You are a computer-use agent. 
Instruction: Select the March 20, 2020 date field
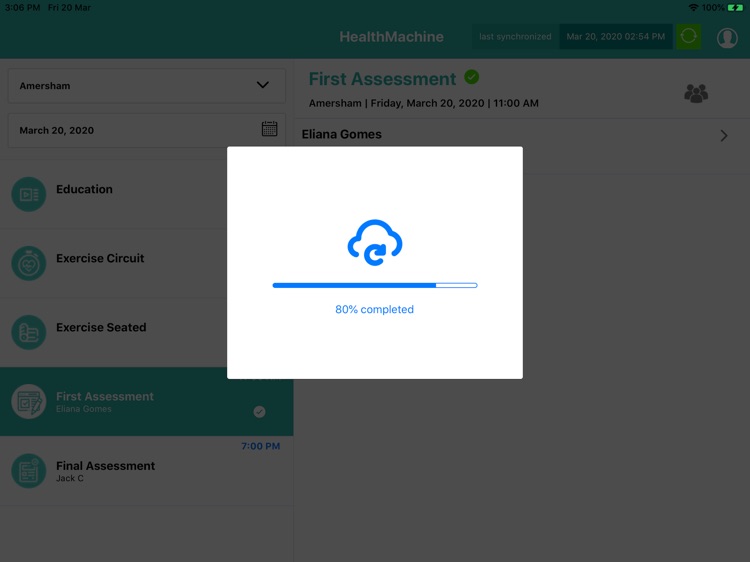coord(147,130)
